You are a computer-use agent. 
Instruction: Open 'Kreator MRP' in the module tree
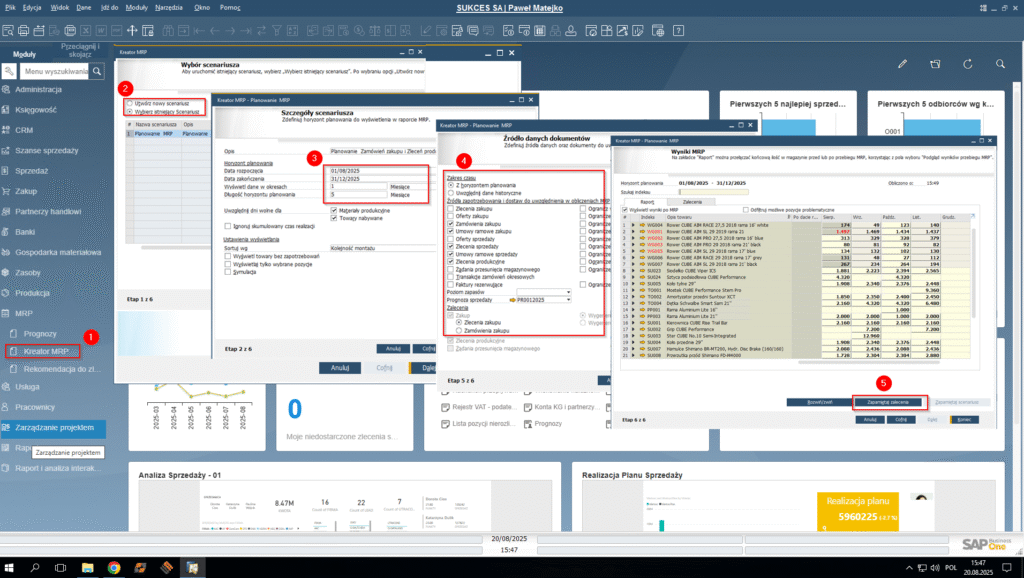[x=46, y=351]
